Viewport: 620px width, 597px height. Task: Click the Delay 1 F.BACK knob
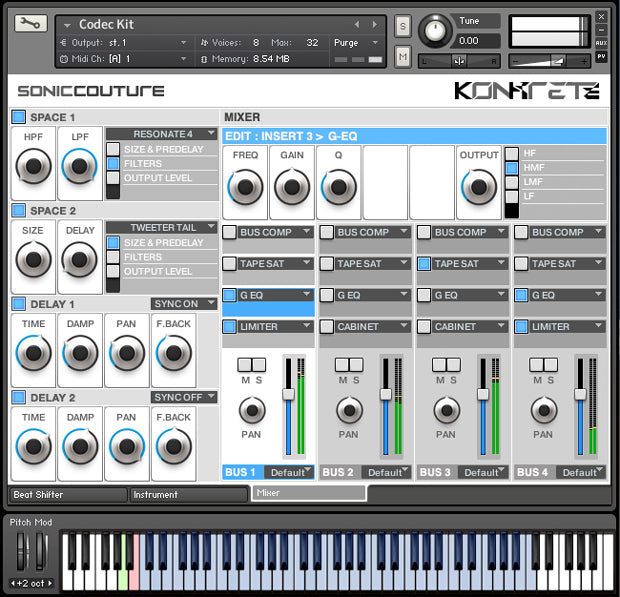pos(174,353)
